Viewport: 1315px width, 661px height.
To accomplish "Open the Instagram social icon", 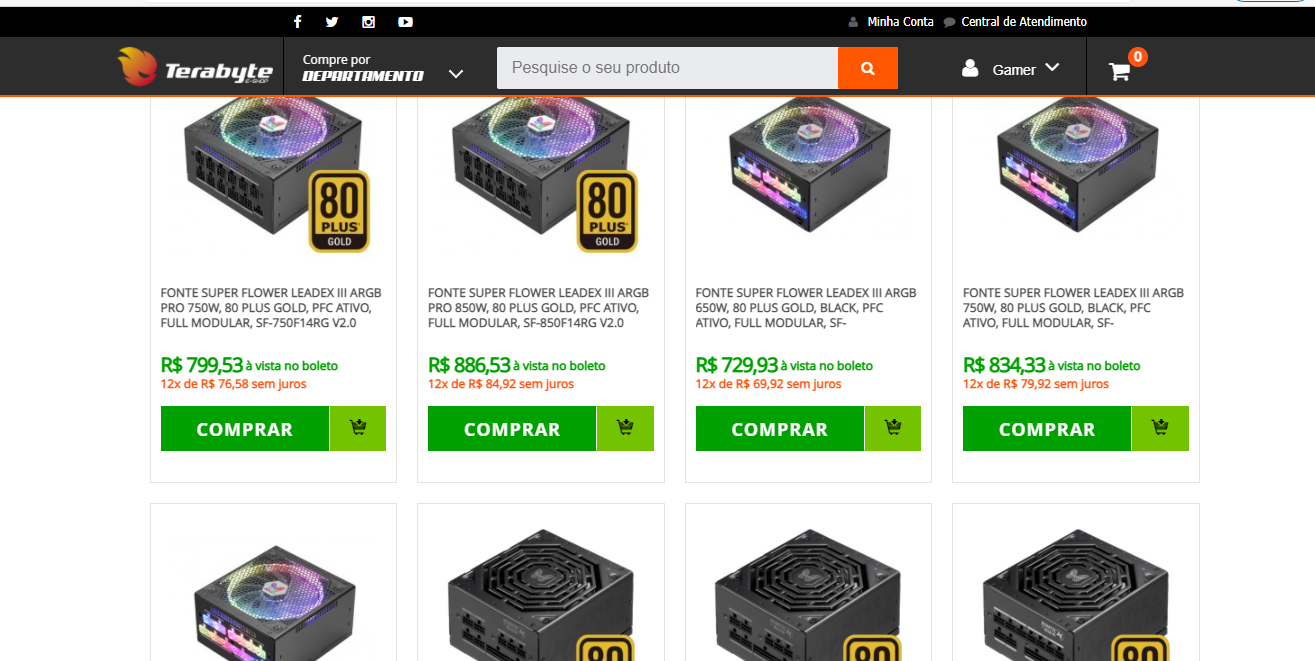I will coord(368,22).
